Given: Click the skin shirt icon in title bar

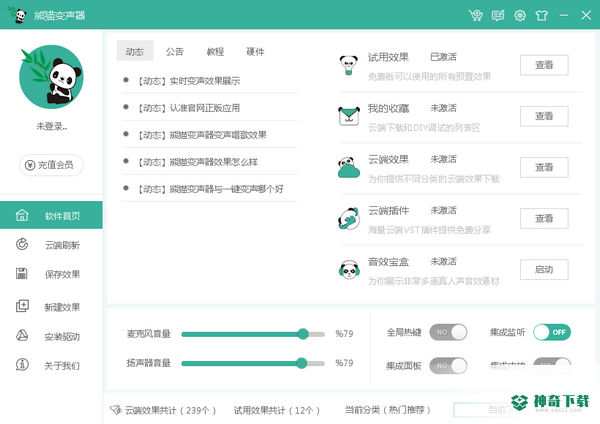Looking at the screenshot, I should 541,15.
